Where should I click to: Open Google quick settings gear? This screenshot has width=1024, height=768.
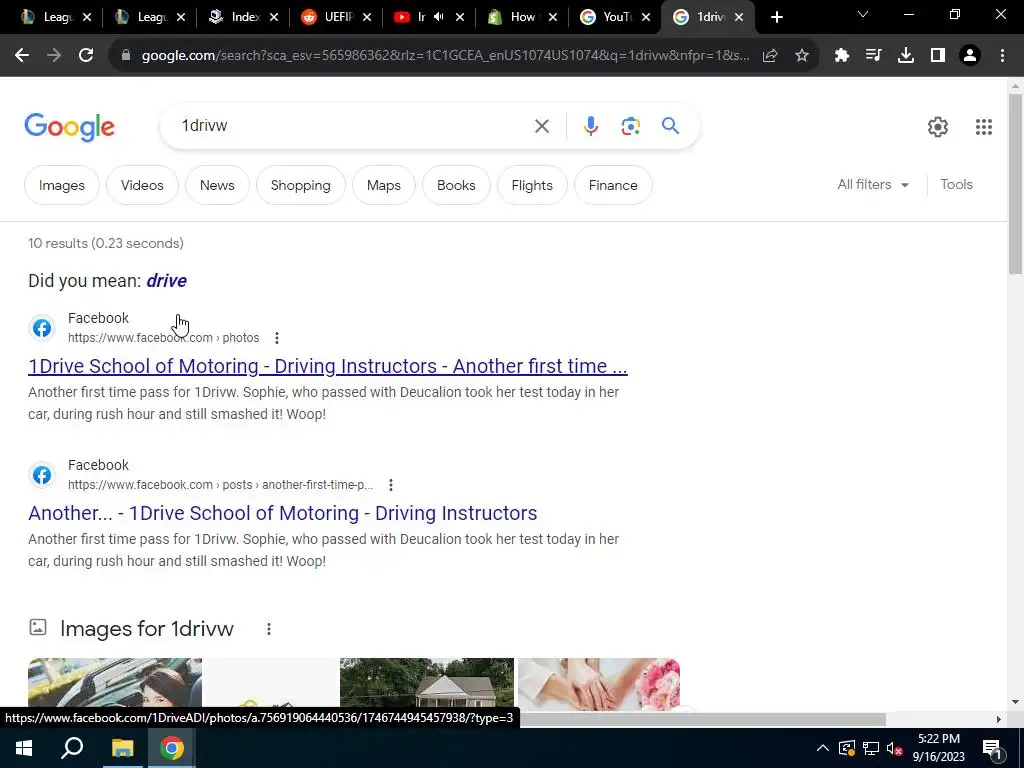pos(938,127)
